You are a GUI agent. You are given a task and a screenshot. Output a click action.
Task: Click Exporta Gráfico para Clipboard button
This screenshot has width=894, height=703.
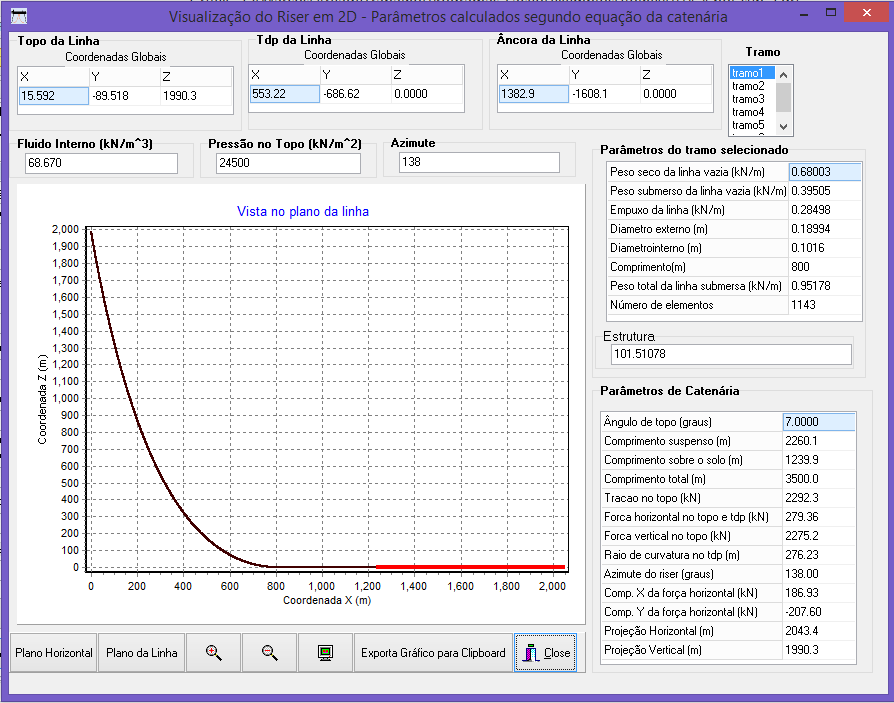click(433, 652)
